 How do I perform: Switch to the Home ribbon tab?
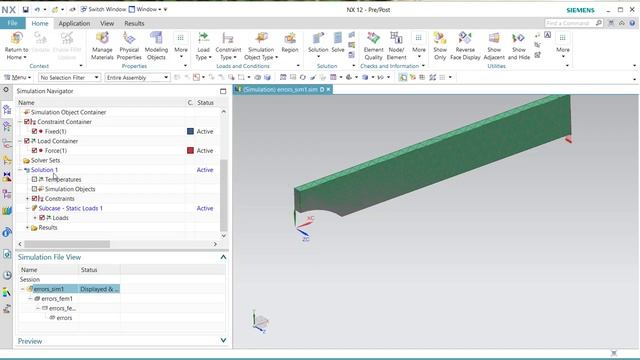pos(40,23)
